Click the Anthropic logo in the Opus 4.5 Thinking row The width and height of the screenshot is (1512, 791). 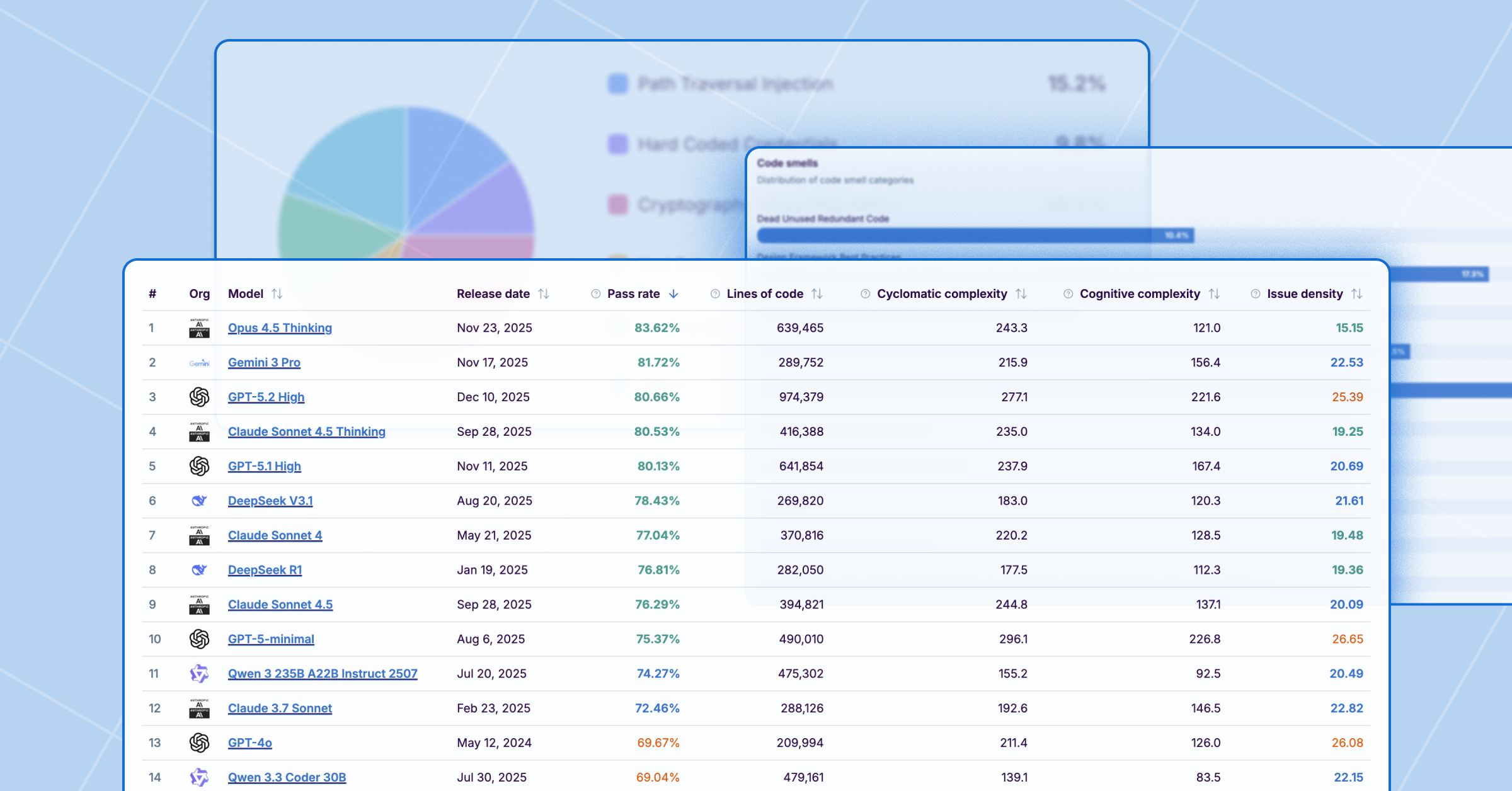point(199,328)
